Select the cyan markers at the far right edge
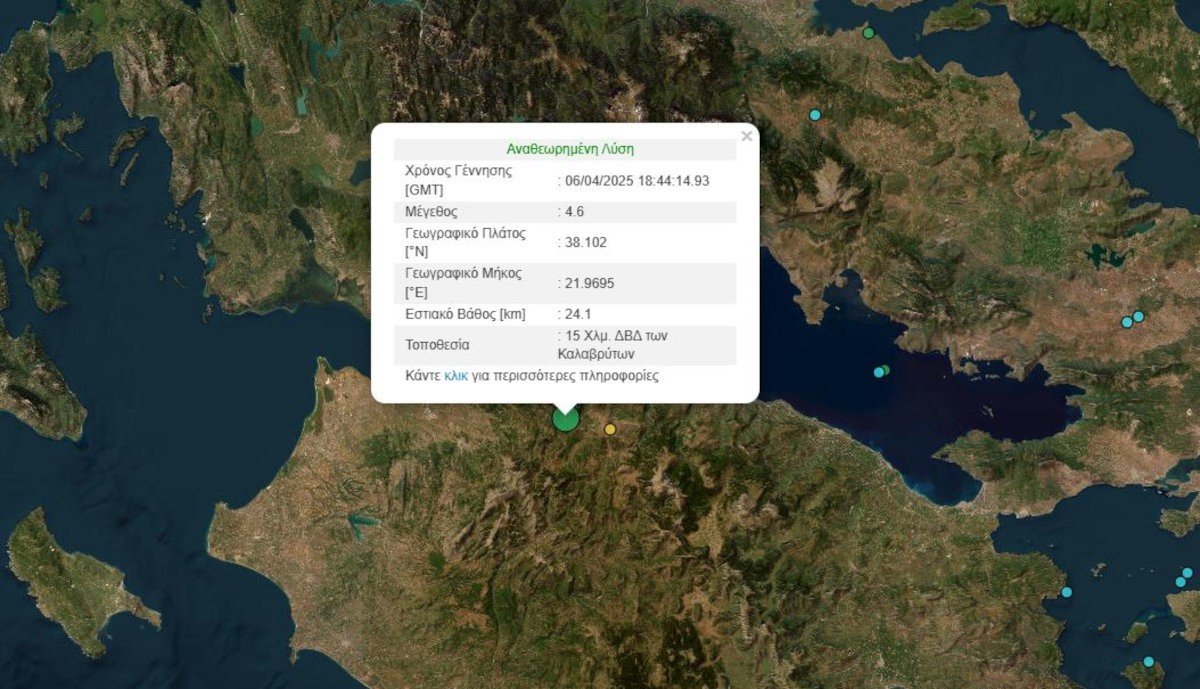1200x689 pixels. [x=1184, y=577]
